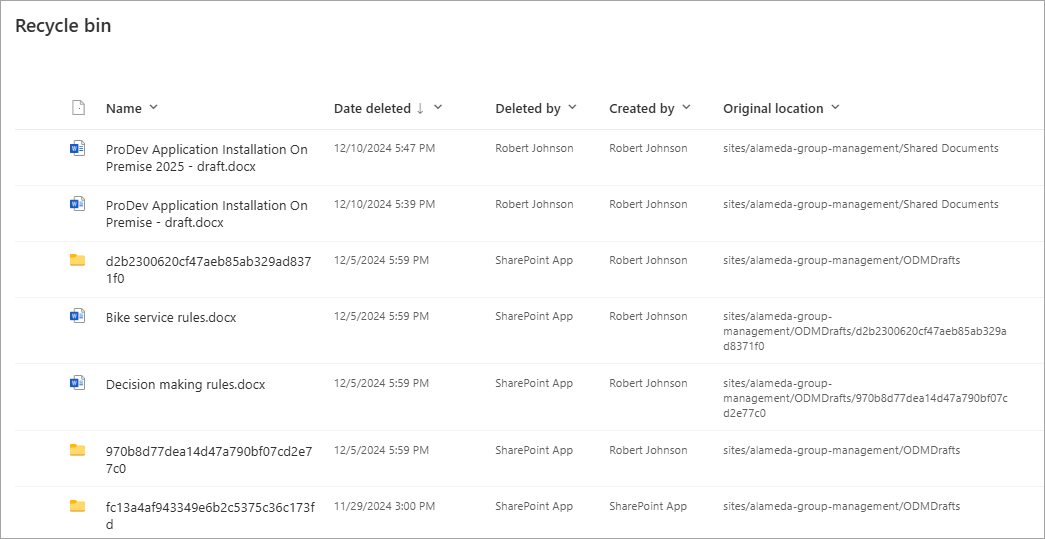
Task: Click original location of Decision making rules.docx
Action: [865, 398]
